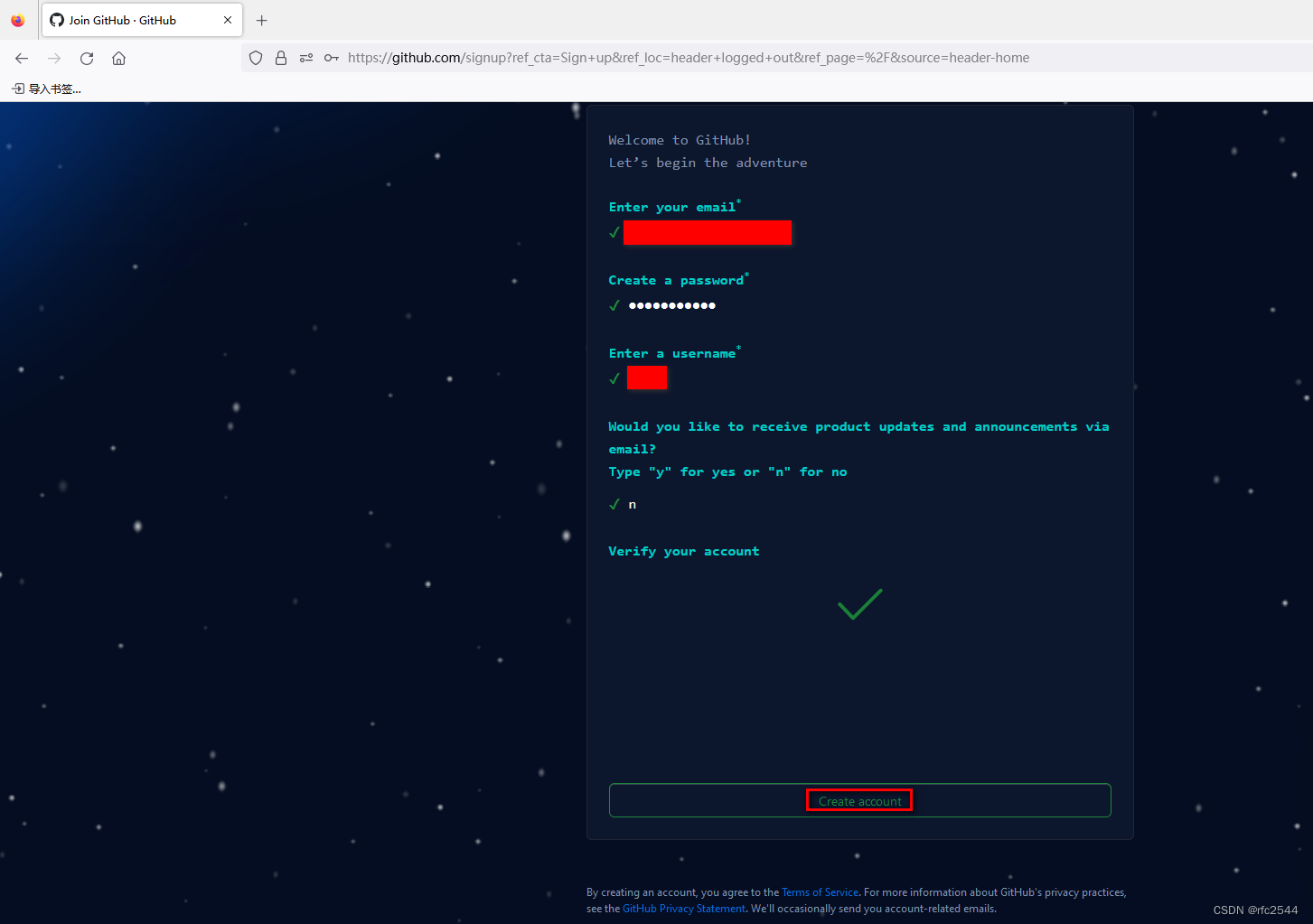The image size is (1313, 924).
Task: Click the Verify your account heading
Action: 684,551
